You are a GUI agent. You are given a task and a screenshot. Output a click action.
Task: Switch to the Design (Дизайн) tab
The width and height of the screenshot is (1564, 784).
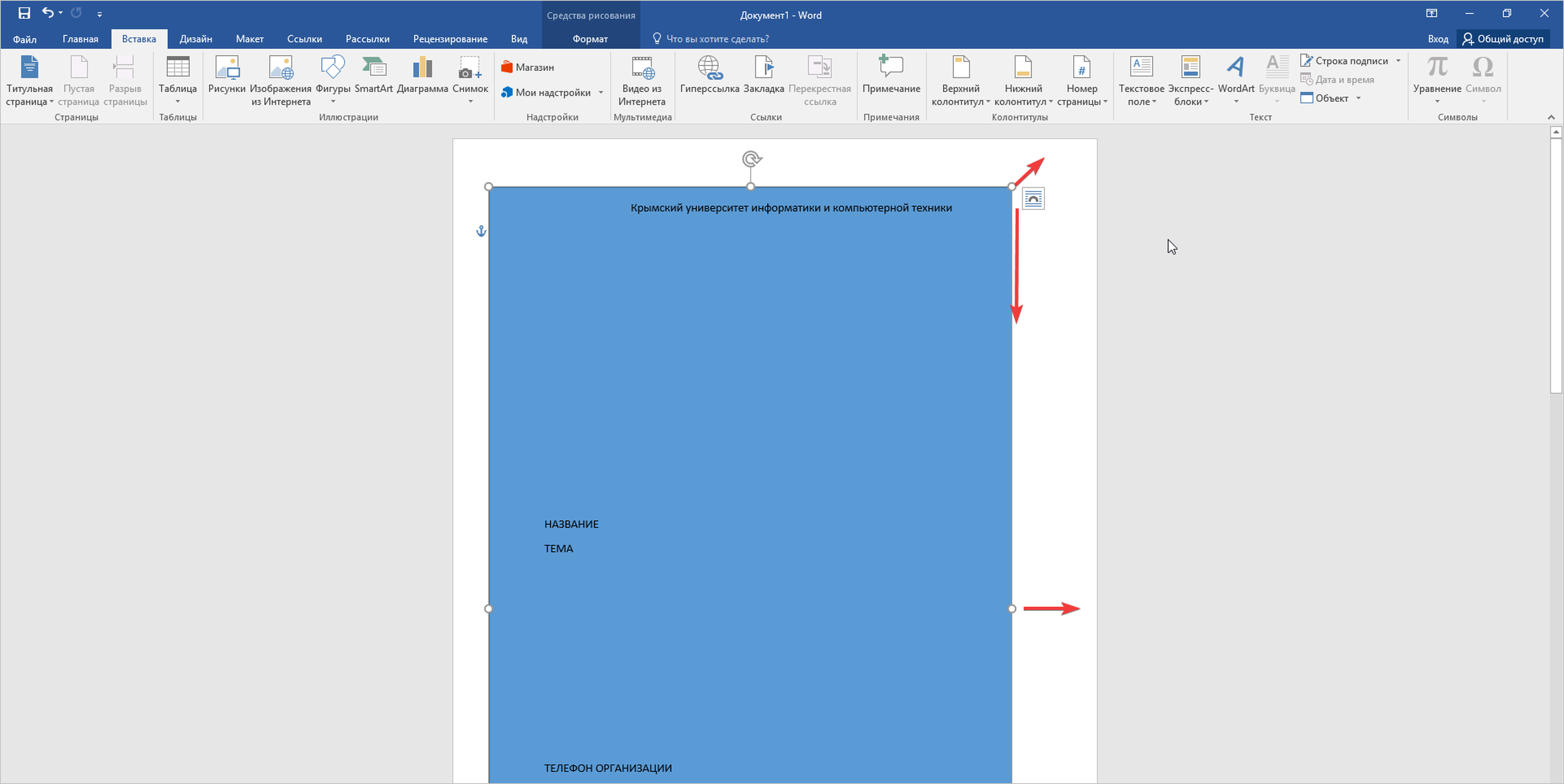coord(196,39)
